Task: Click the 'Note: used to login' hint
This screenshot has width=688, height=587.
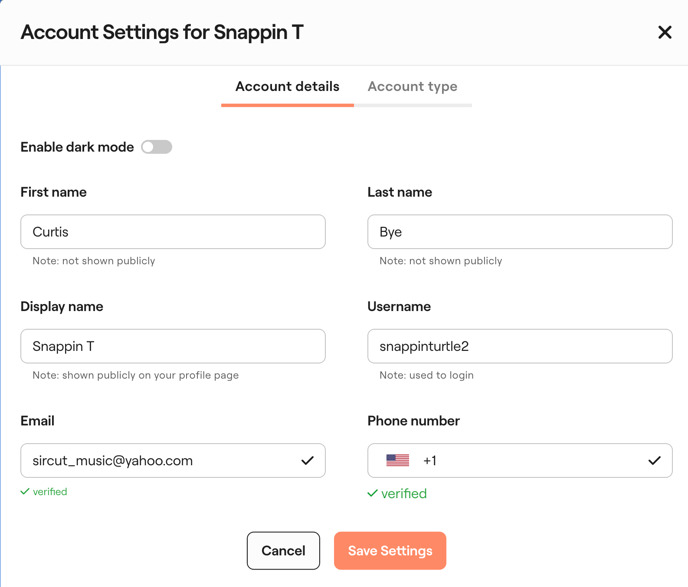Action: tap(426, 375)
